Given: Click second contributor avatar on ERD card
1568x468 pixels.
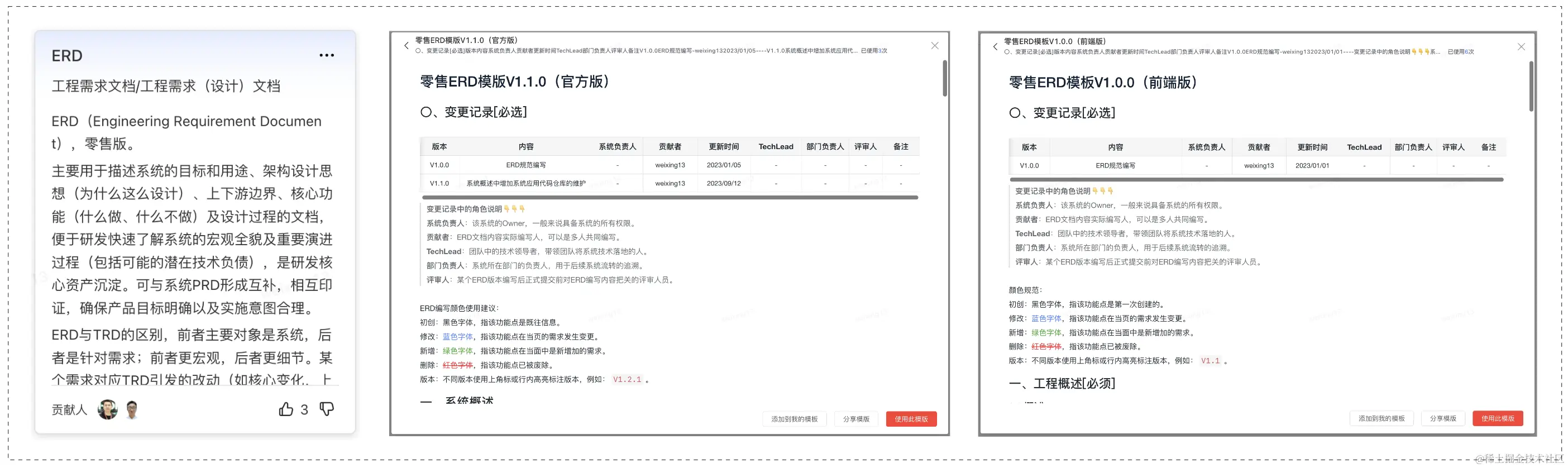Looking at the screenshot, I should pyautogui.click(x=132, y=409).
